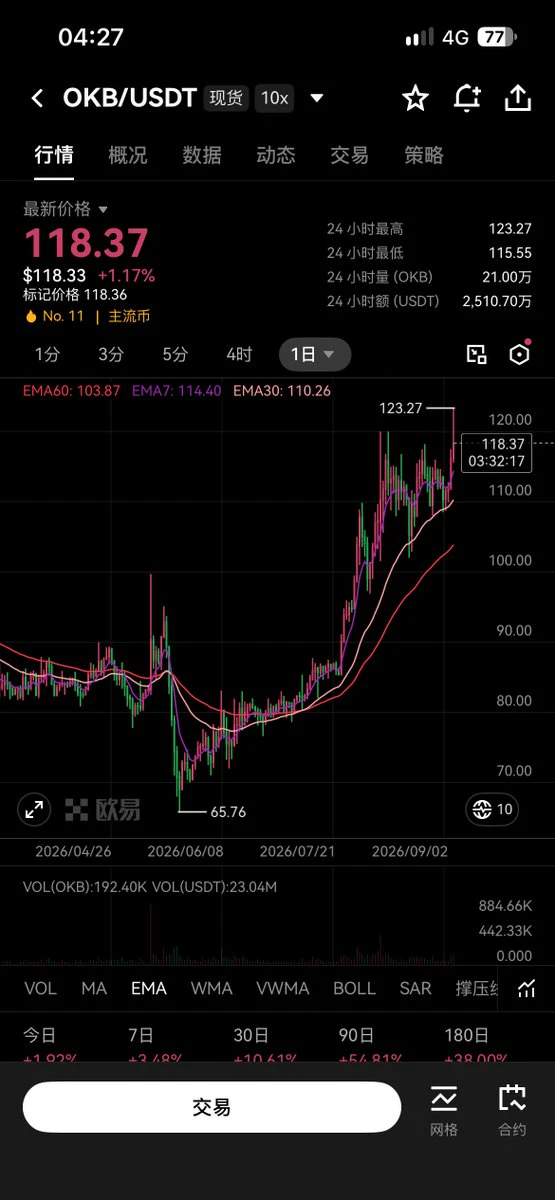Tap the 10x leverage badge
This screenshot has width=555, height=1200.
tap(275, 98)
